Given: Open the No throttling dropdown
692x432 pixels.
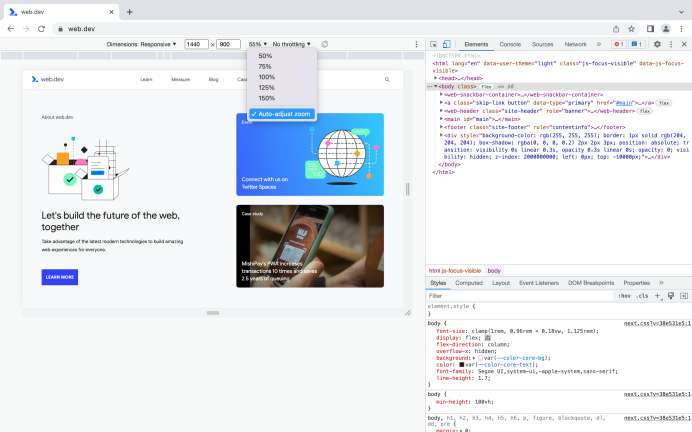Looking at the screenshot, I should click(291, 44).
